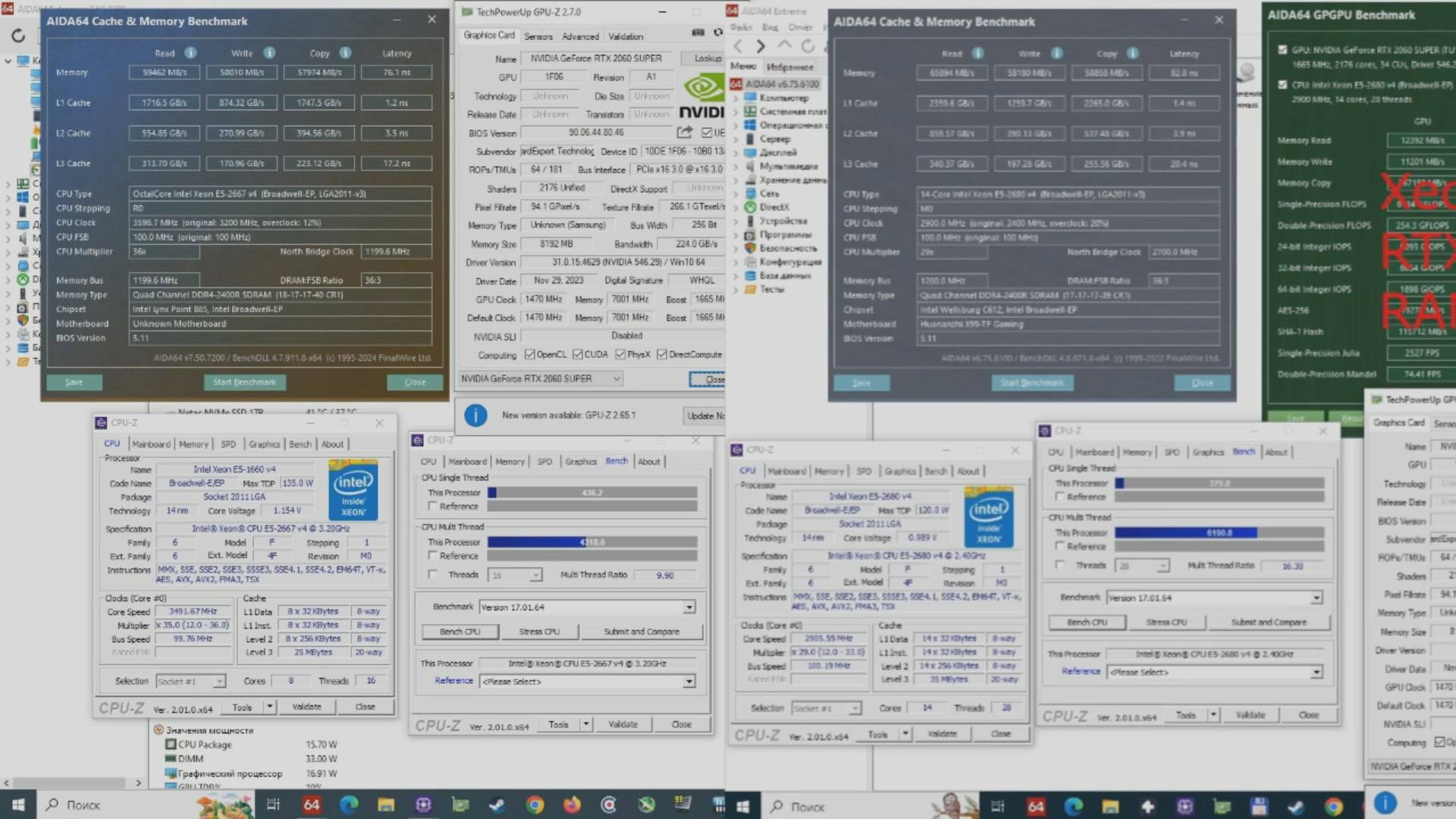
Task: Open the AIDA64 icon in the taskbar
Action: pos(311,805)
